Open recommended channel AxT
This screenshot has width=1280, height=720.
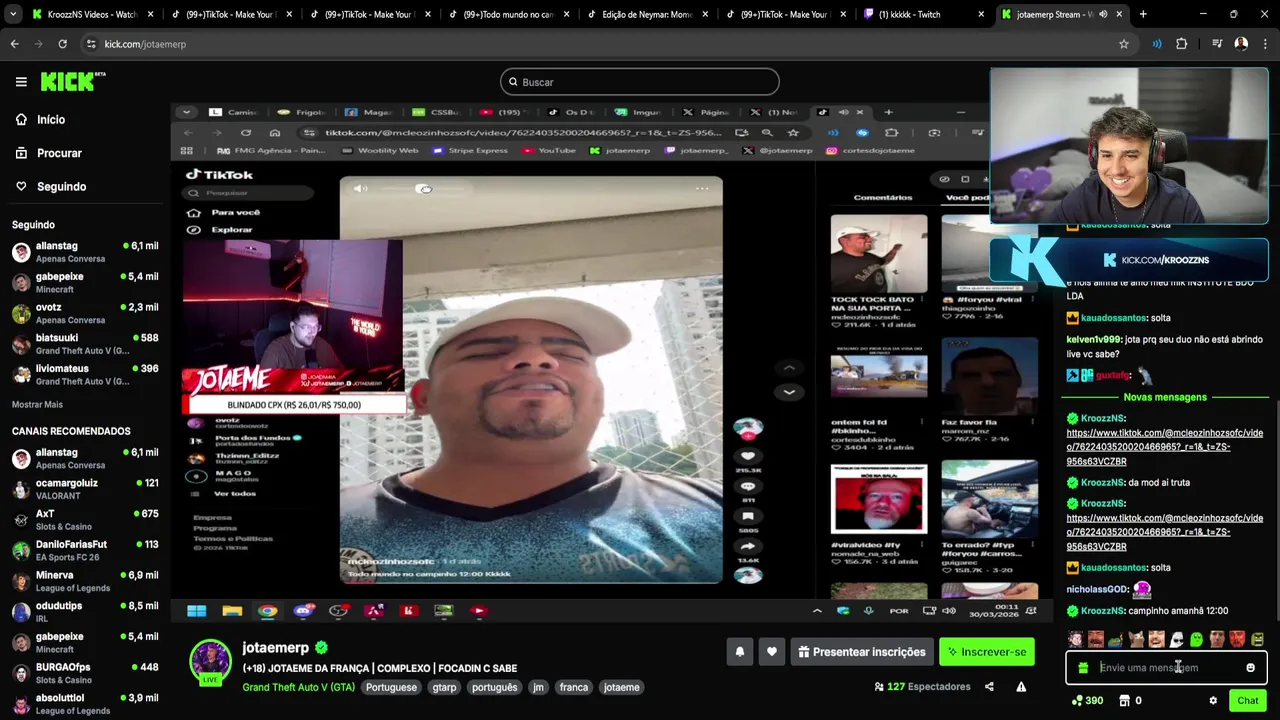click(85, 519)
